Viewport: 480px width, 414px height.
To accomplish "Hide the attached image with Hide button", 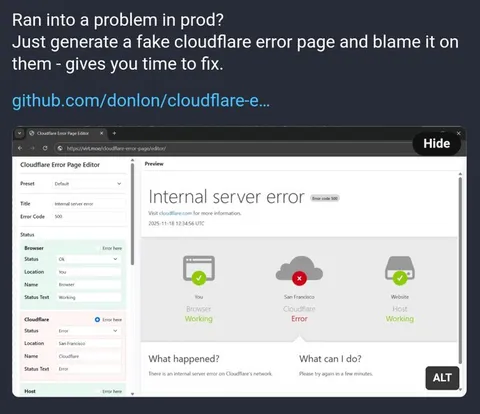I will [437, 144].
